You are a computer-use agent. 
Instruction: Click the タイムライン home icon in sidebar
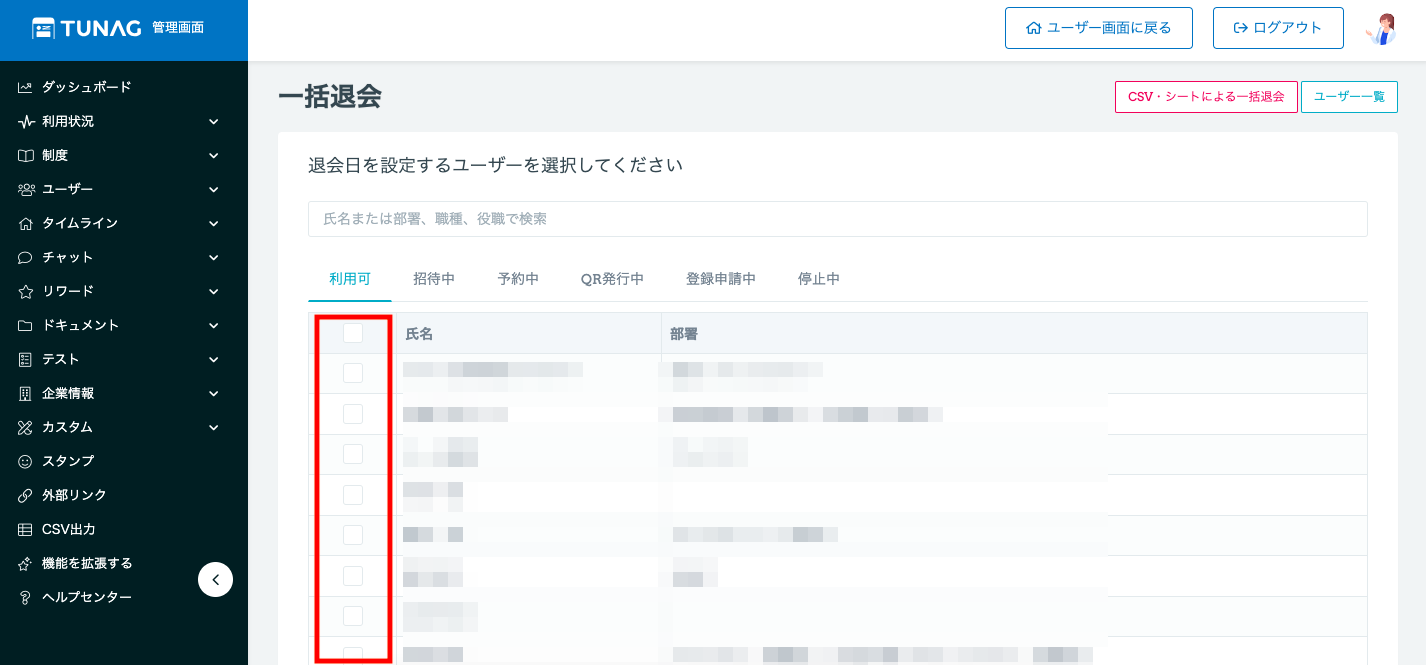[26, 223]
